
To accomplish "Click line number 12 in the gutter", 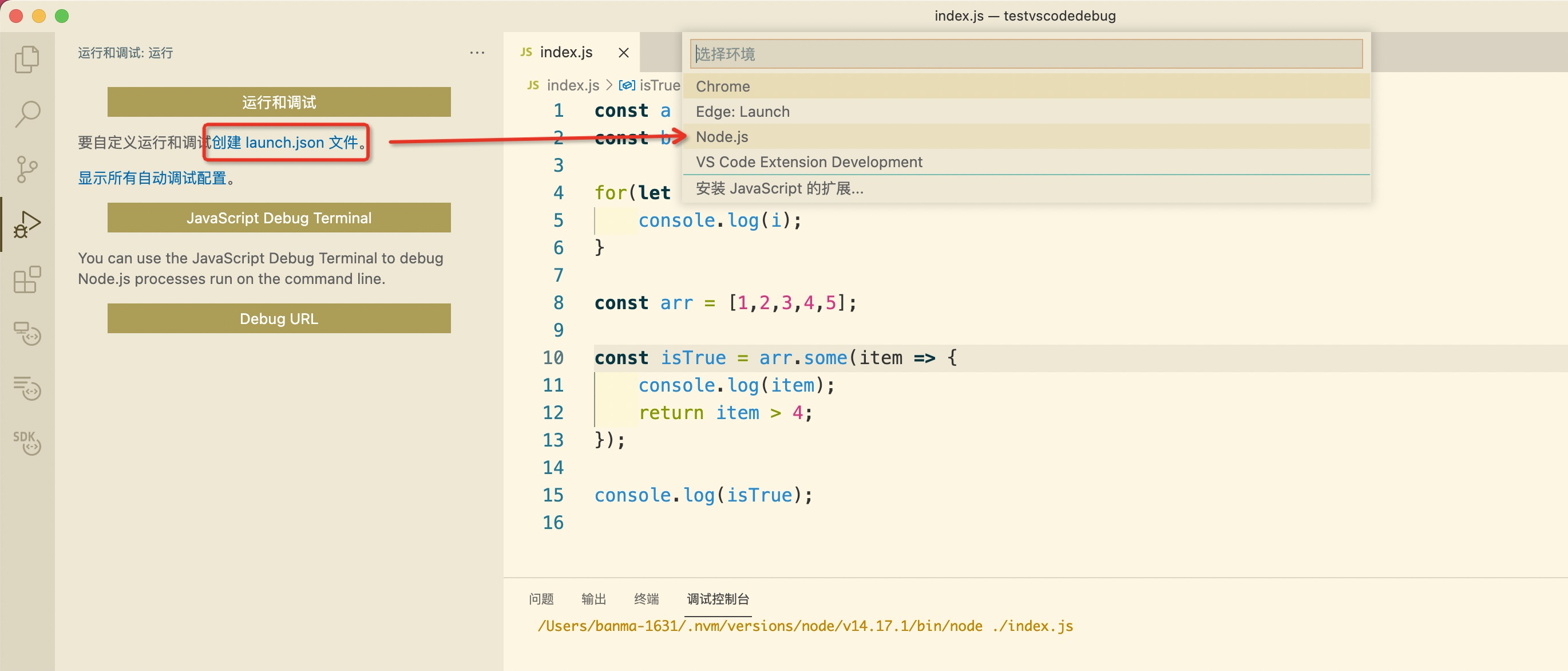I will [x=553, y=413].
